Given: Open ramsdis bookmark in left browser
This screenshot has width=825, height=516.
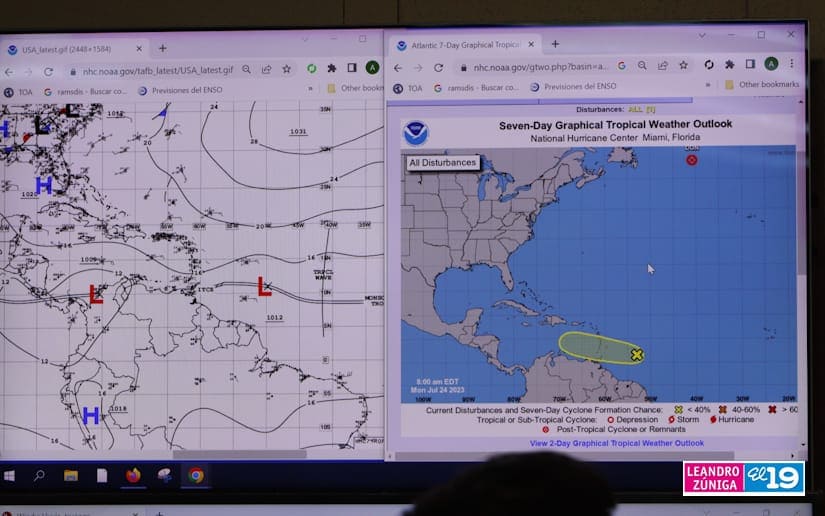Looking at the screenshot, I should coord(86,92).
